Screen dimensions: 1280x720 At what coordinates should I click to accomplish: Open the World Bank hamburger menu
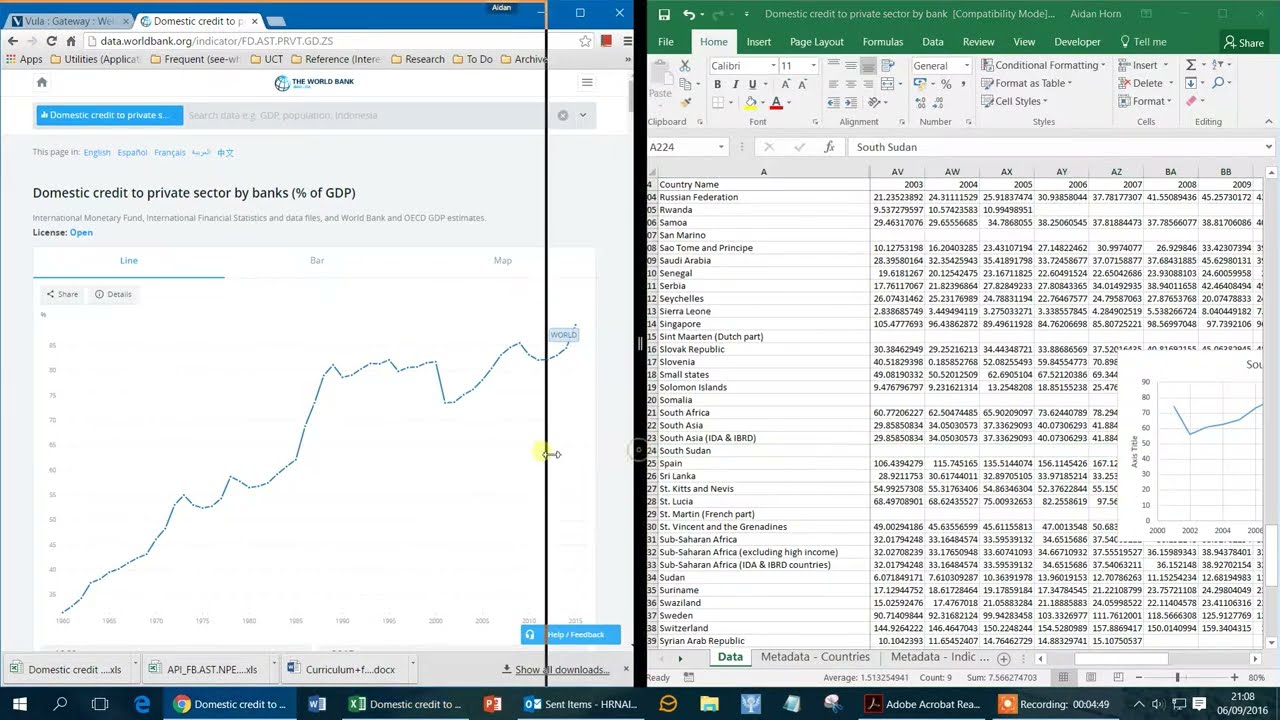587,82
